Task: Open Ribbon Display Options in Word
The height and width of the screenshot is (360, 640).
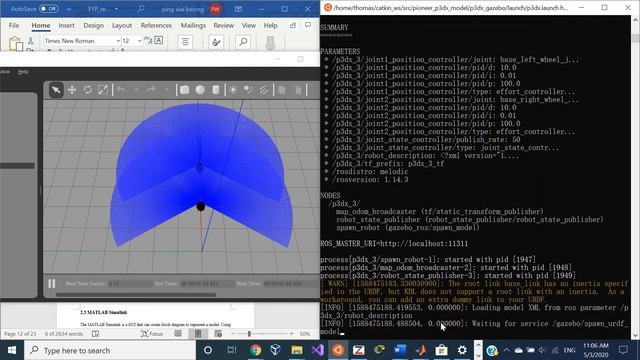Action: tap(238, 9)
